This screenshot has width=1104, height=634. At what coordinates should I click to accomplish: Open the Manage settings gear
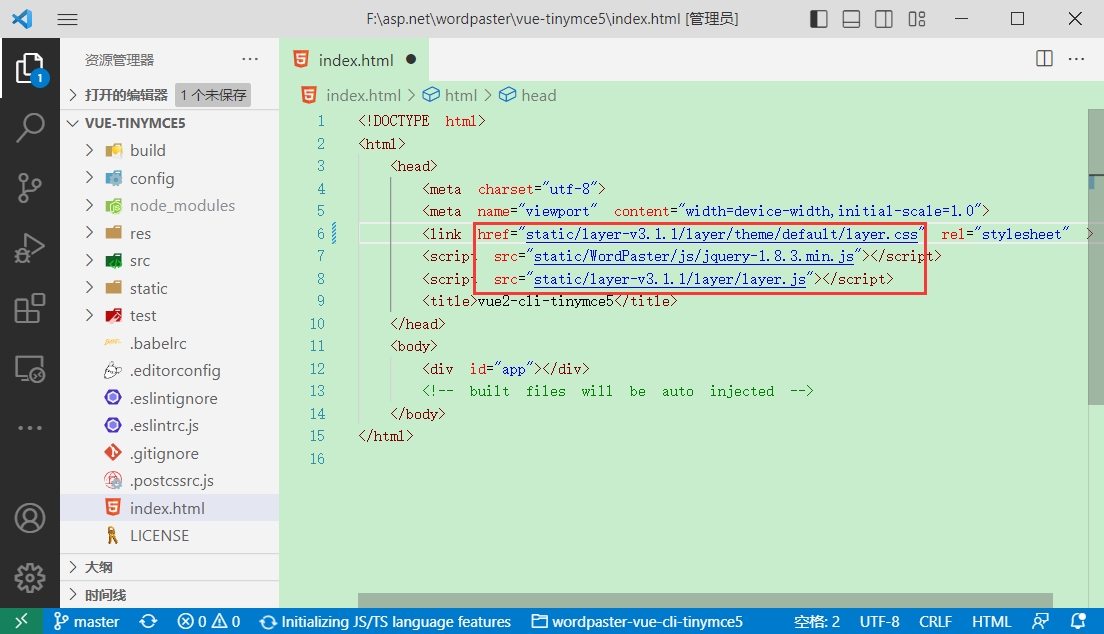[30, 577]
